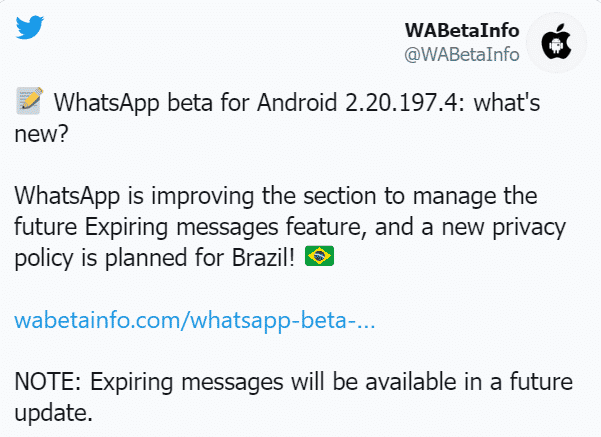Click the final word "update."
The width and height of the screenshot is (601, 437).
(53, 414)
